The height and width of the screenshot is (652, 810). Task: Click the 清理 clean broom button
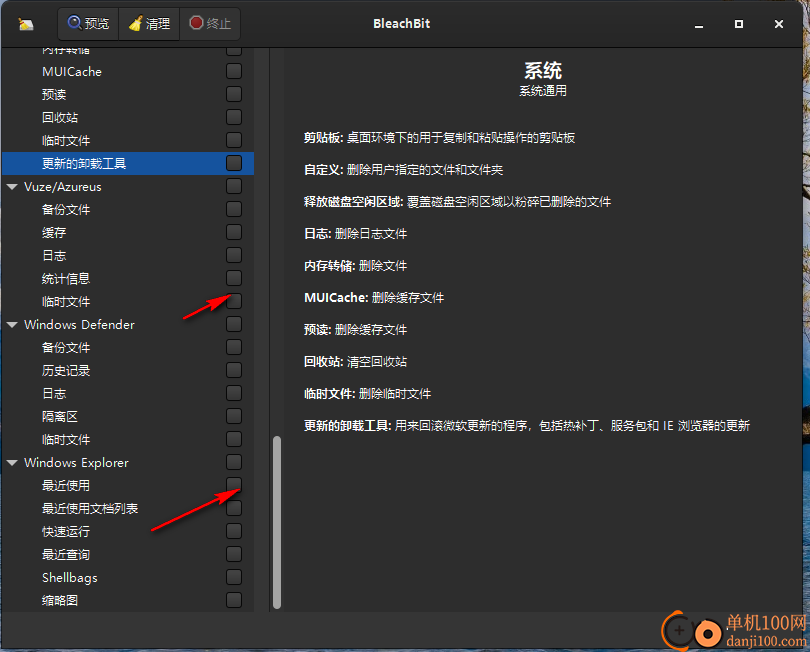(x=149, y=24)
